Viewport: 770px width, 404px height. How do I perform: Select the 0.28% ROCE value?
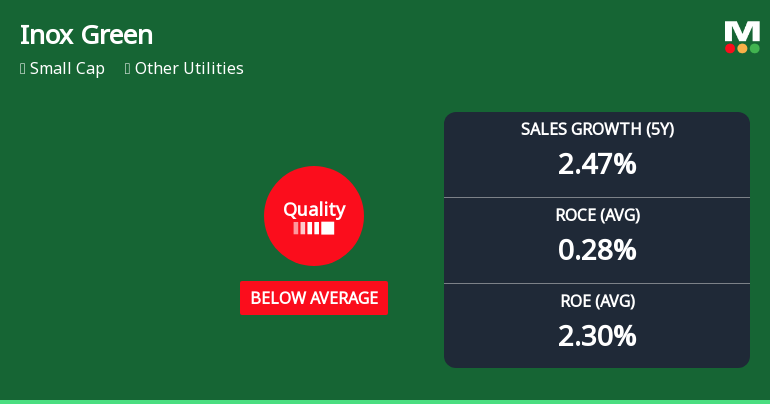(597, 250)
